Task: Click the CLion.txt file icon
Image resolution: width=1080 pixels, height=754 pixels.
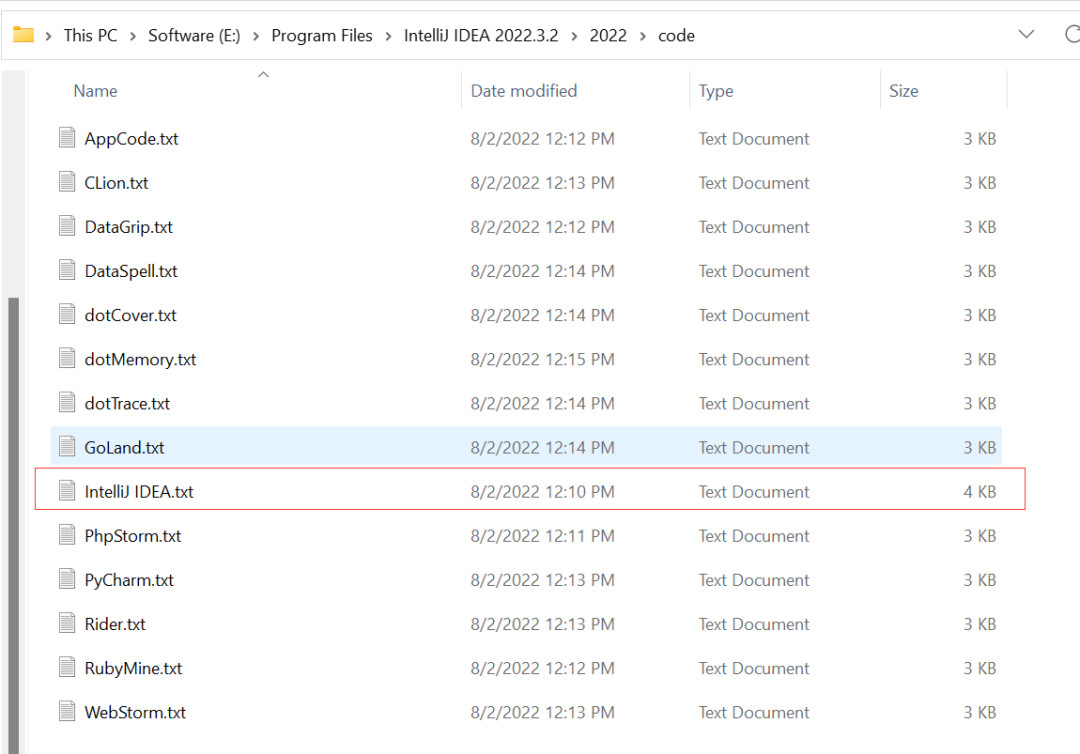Action: coord(67,182)
